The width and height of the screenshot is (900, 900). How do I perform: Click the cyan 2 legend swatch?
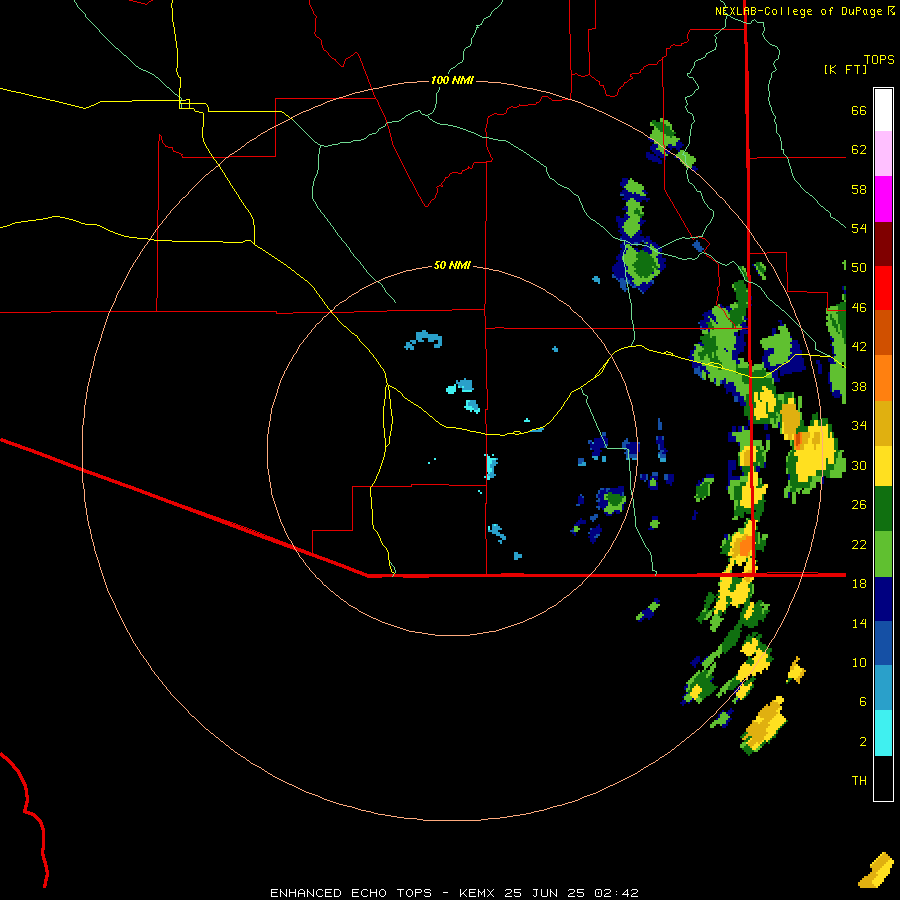(883, 733)
